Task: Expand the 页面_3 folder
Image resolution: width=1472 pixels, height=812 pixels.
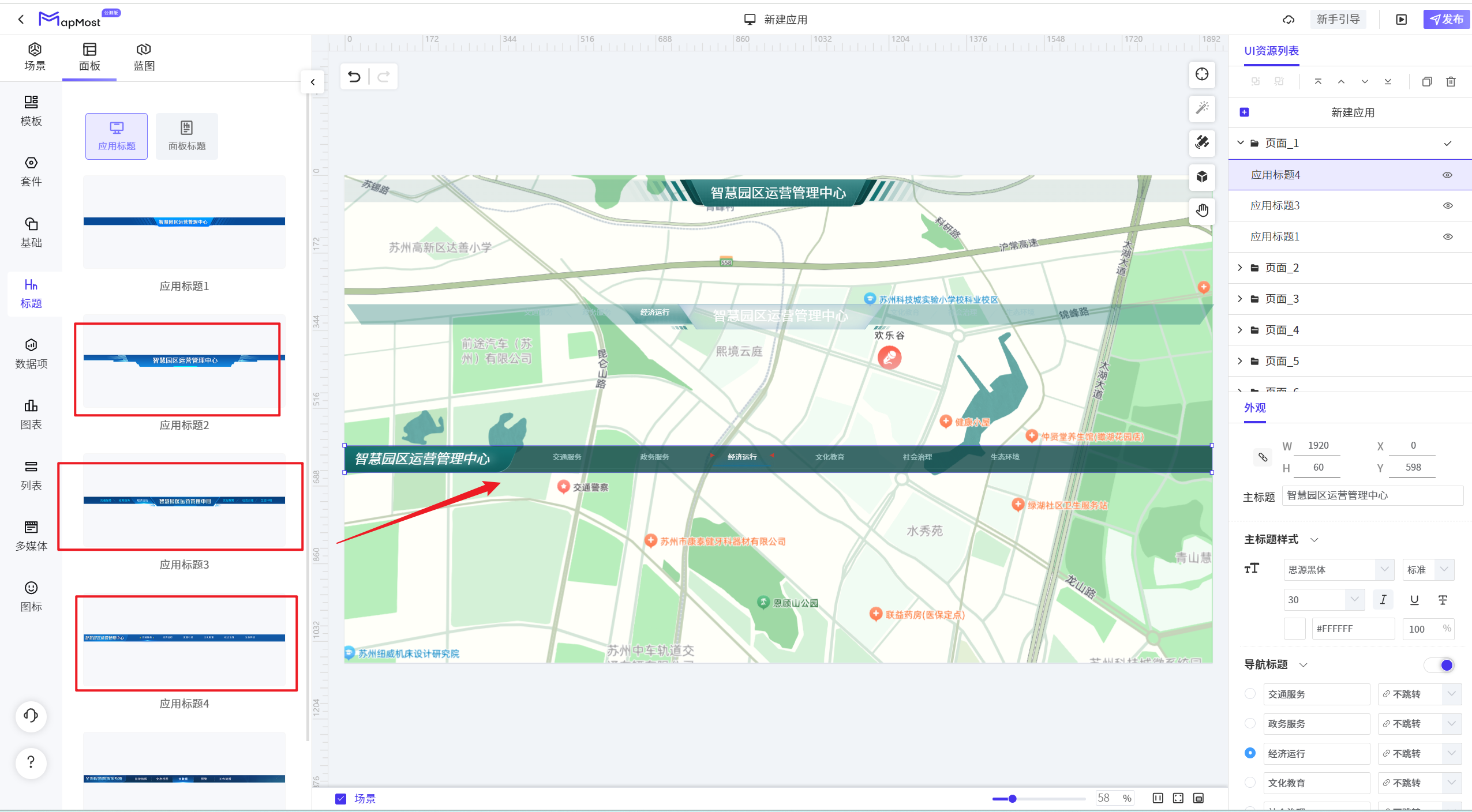Action: [x=1240, y=299]
